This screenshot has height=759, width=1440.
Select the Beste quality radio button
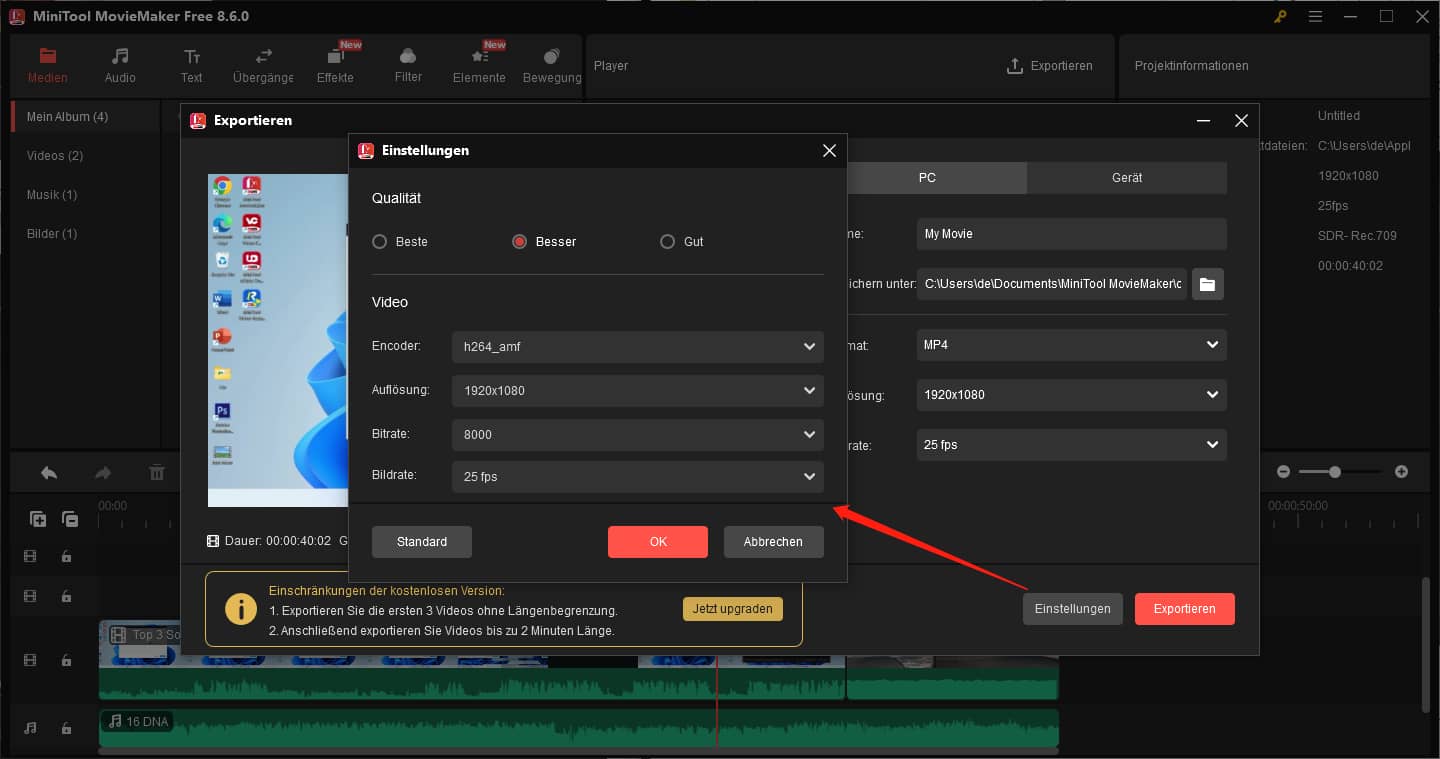click(380, 241)
